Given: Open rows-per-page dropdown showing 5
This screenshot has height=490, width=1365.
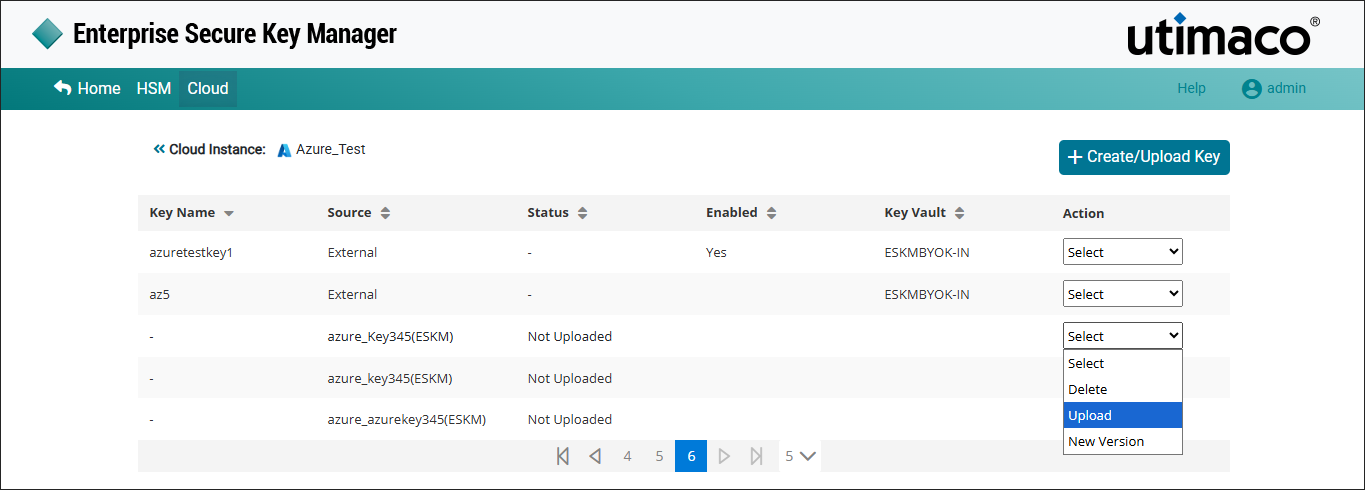Looking at the screenshot, I should pos(800,456).
